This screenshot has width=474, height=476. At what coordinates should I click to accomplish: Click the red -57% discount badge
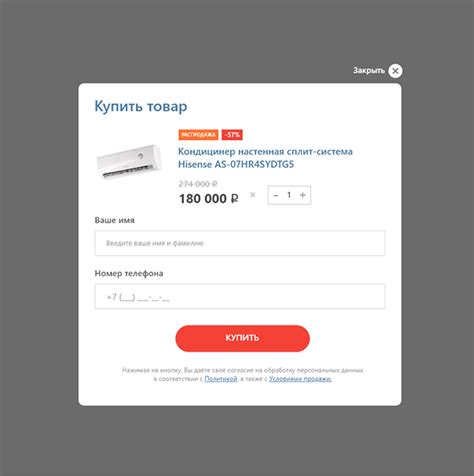pos(232,135)
